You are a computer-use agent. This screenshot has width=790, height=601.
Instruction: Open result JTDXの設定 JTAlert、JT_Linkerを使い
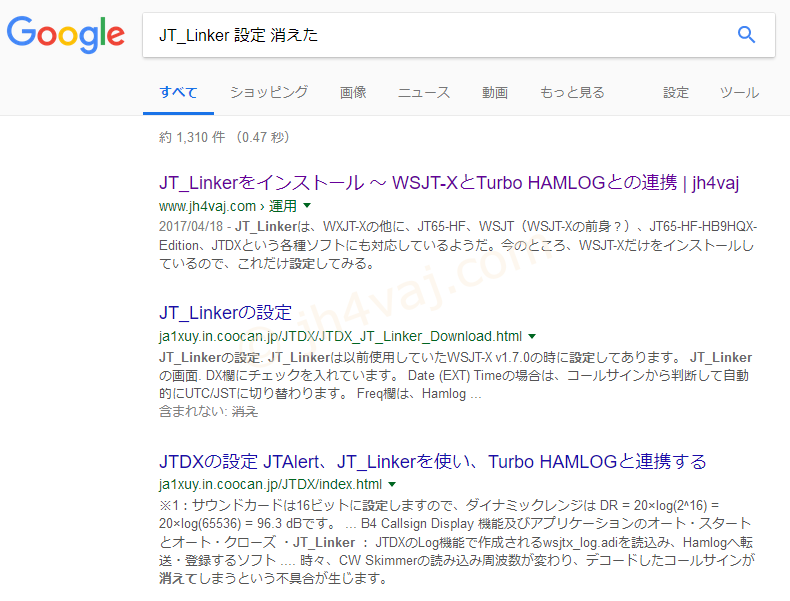click(433, 461)
